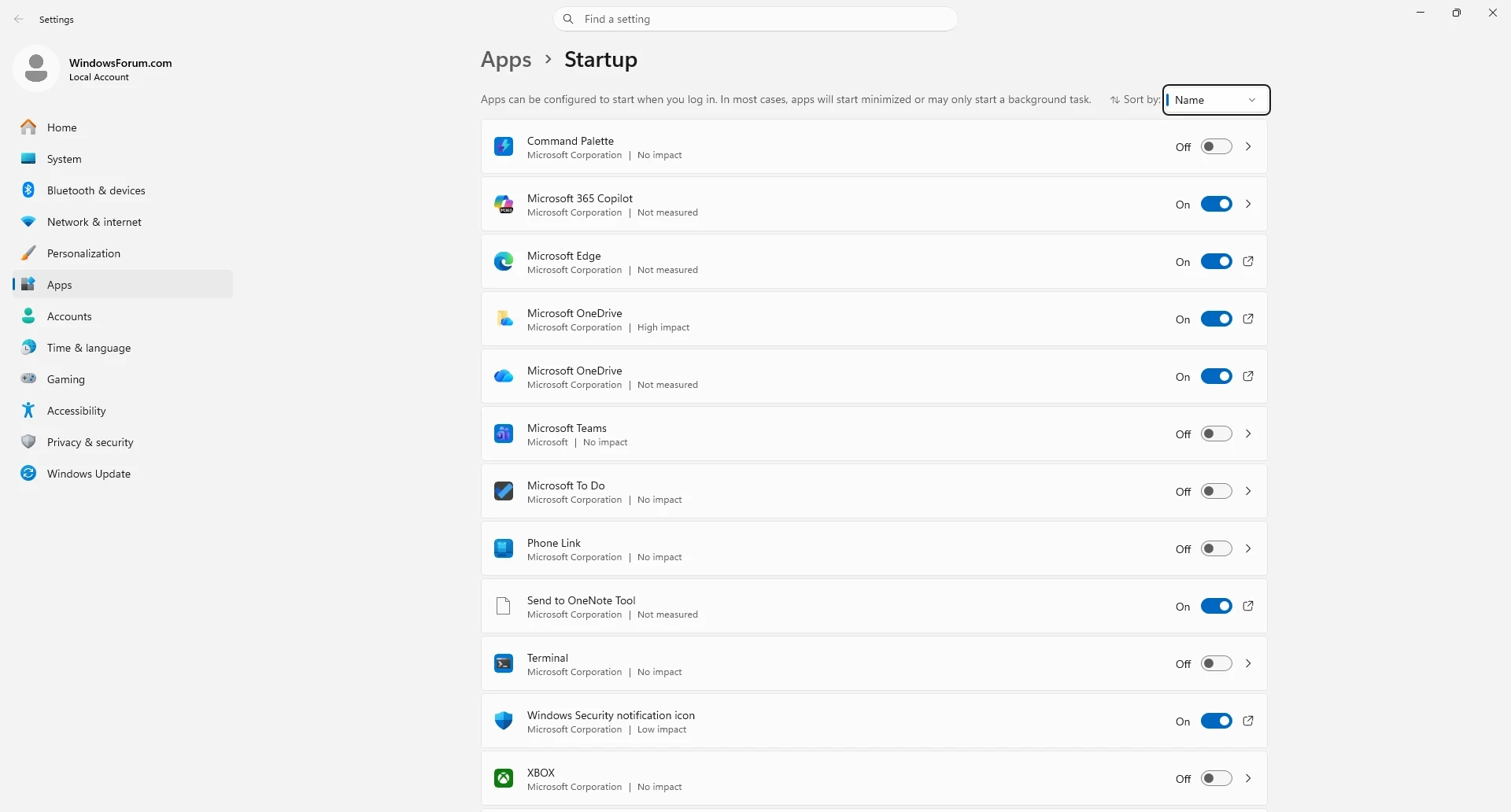1511x812 pixels.
Task: Open System settings page
Action: [x=123, y=159]
